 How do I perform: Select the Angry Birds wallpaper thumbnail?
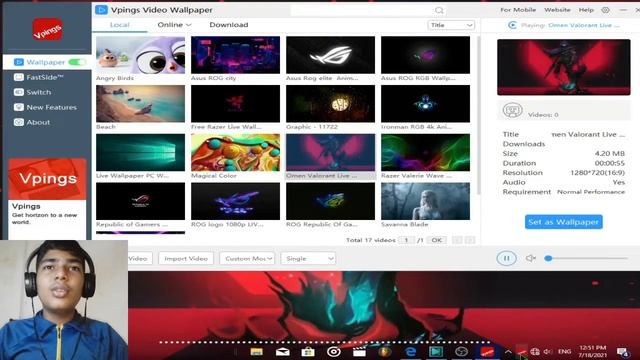click(x=140, y=55)
